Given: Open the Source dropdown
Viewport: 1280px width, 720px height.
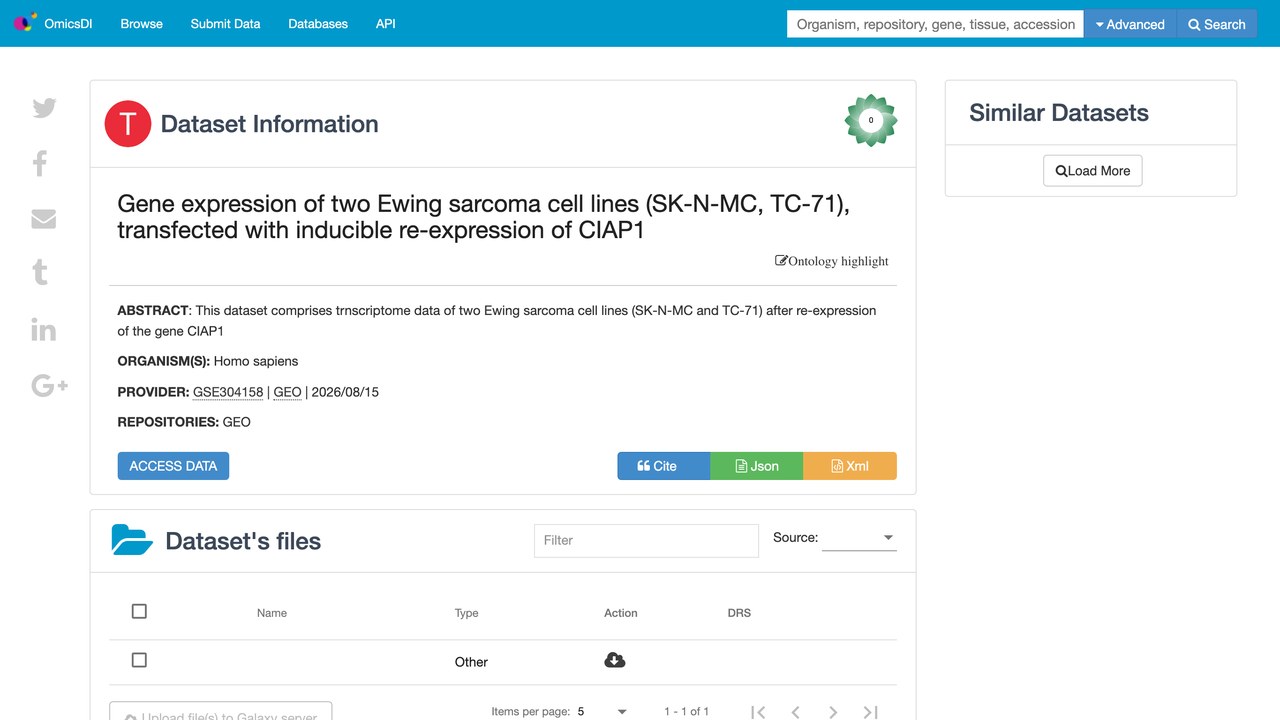Looking at the screenshot, I should coord(859,538).
